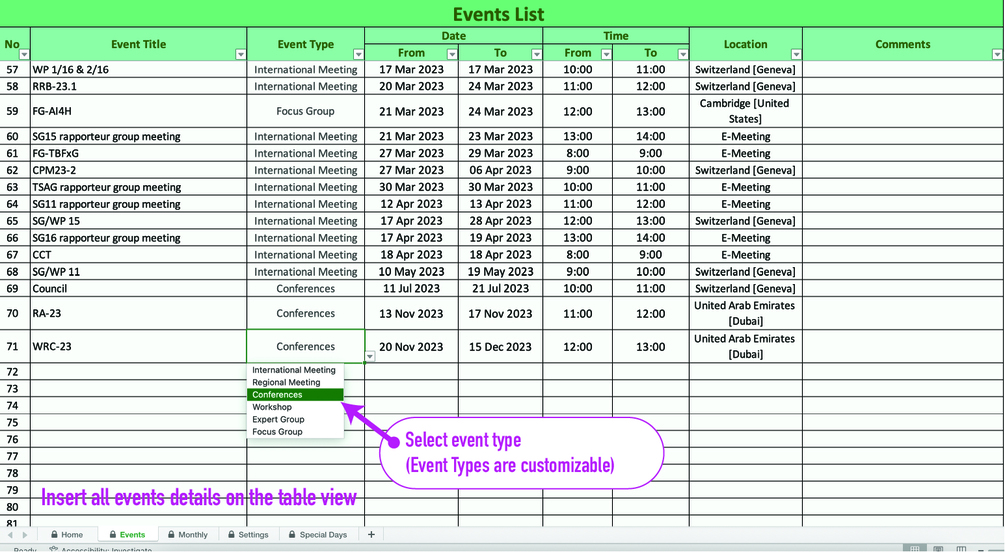Select the 13:00 to-time cell for WRC-23
The image size is (1005, 552).
tap(651, 346)
